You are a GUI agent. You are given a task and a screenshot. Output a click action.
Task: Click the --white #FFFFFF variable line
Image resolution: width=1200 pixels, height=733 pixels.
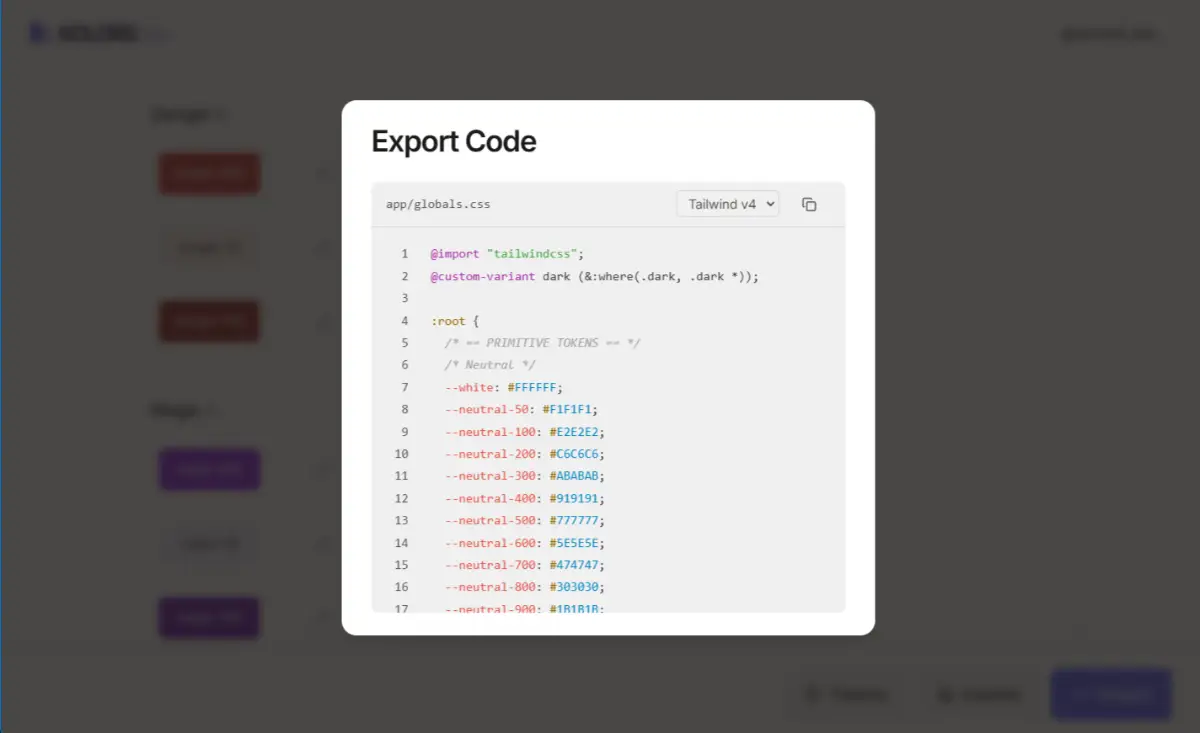point(504,387)
